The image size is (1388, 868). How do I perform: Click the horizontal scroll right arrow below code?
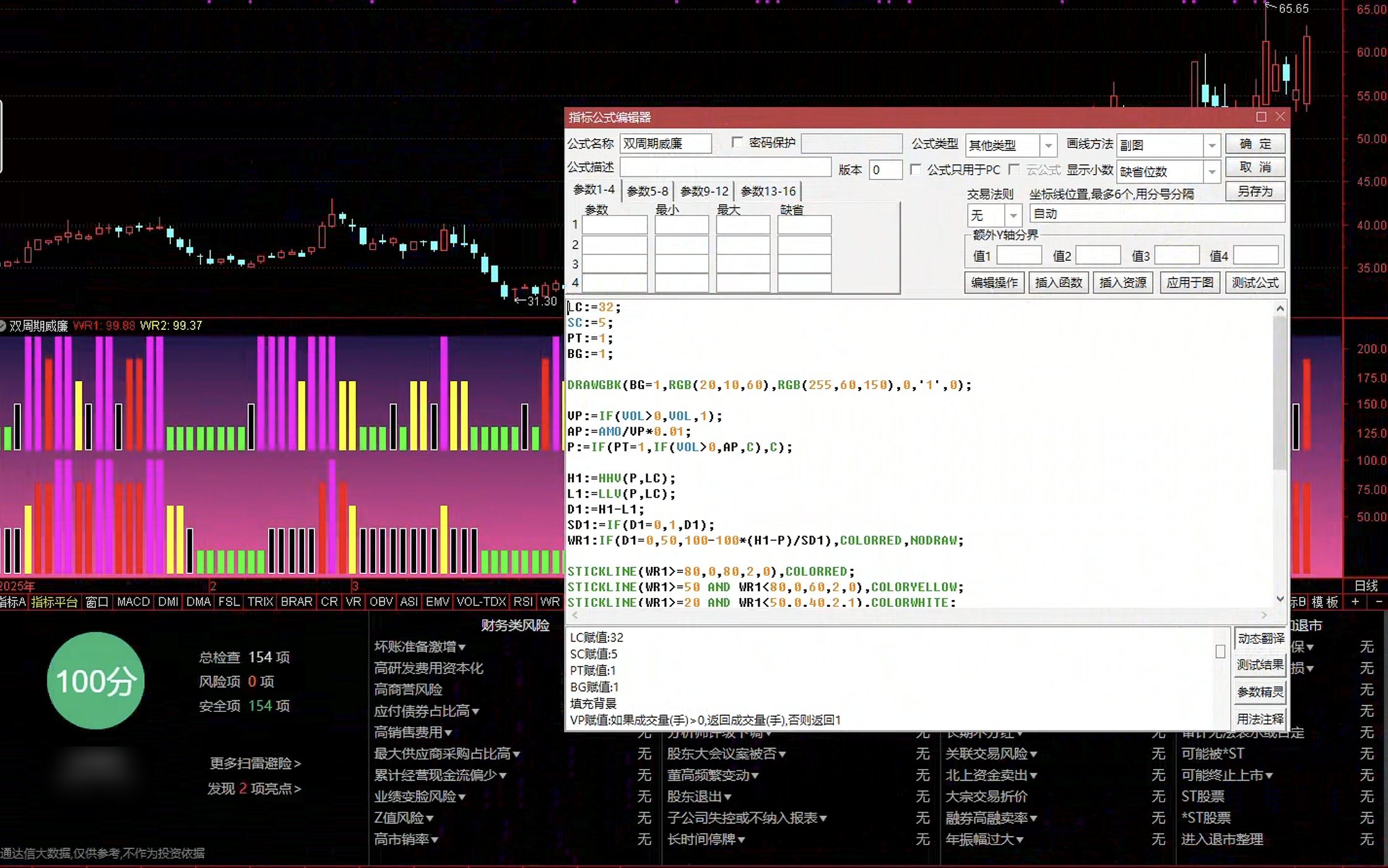click(1264, 615)
